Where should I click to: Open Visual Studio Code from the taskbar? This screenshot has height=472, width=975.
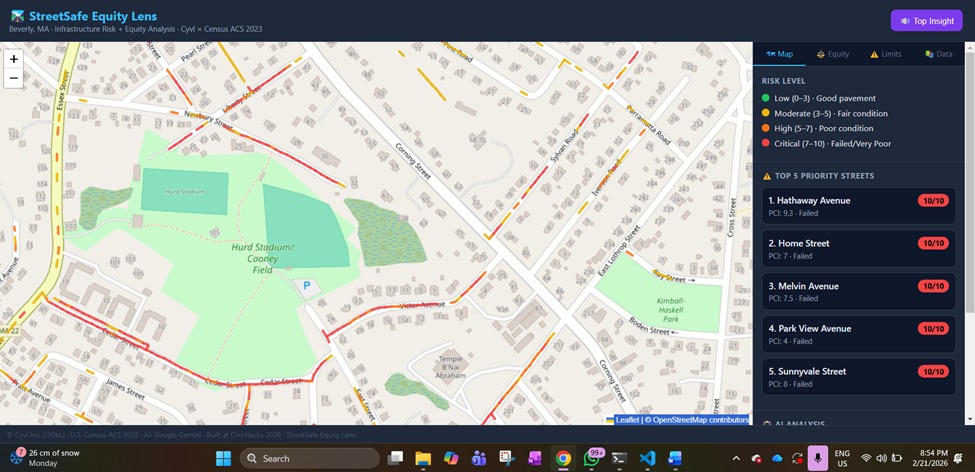[x=647, y=458]
